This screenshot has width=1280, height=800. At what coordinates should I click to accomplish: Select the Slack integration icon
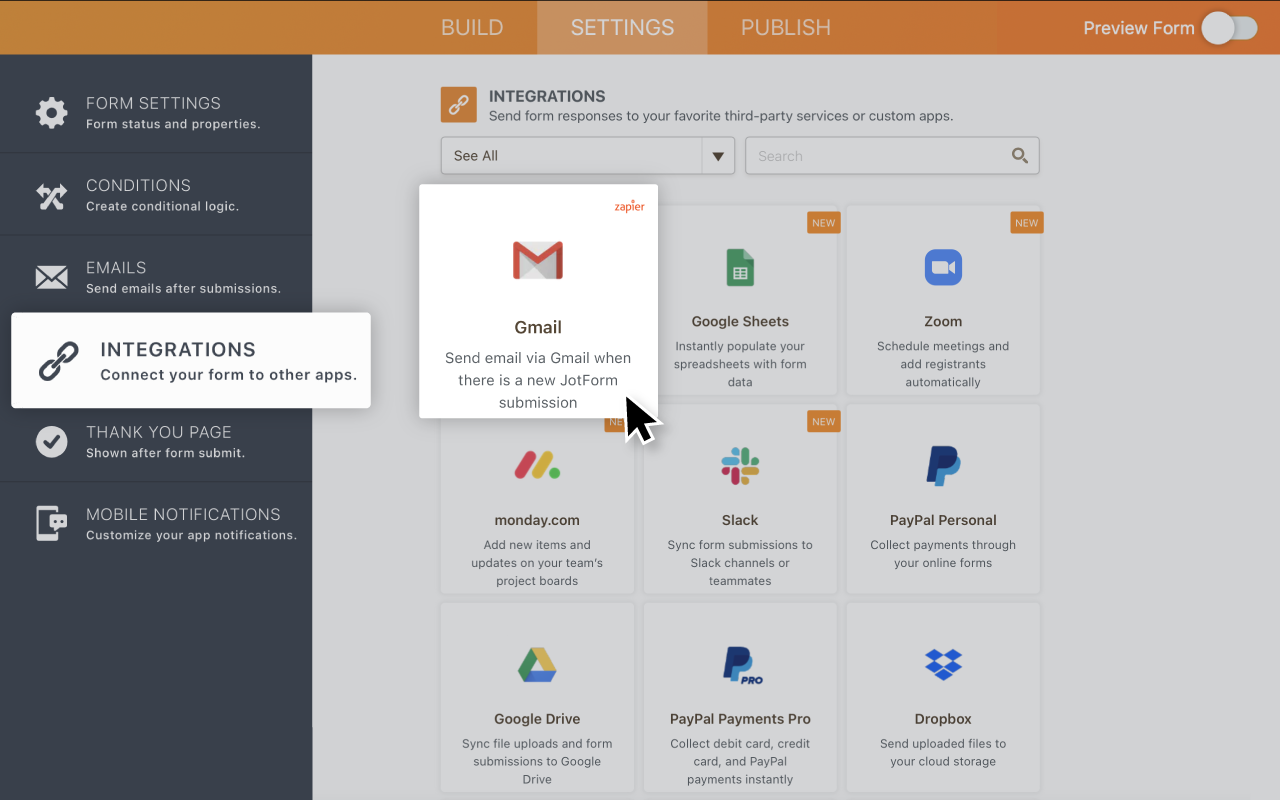tap(740, 465)
